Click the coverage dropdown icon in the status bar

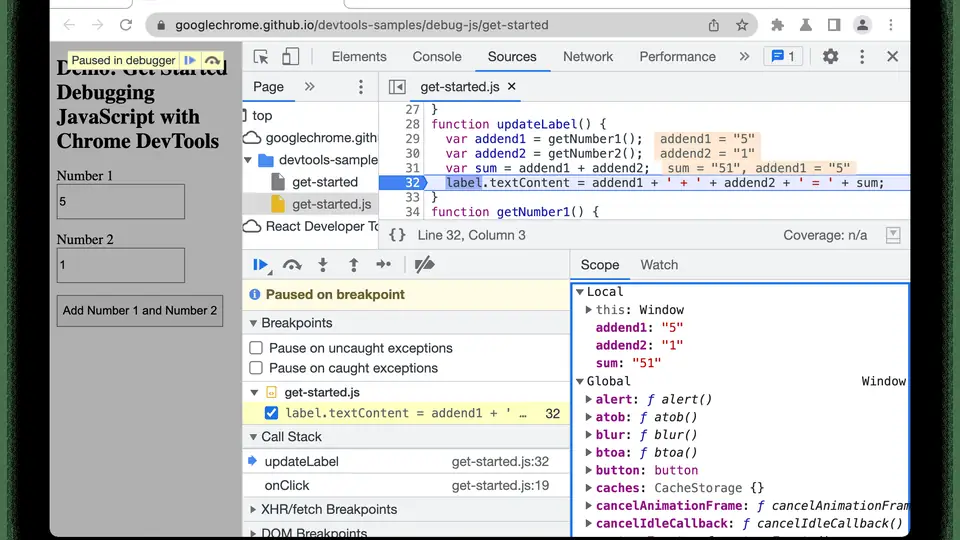893,235
